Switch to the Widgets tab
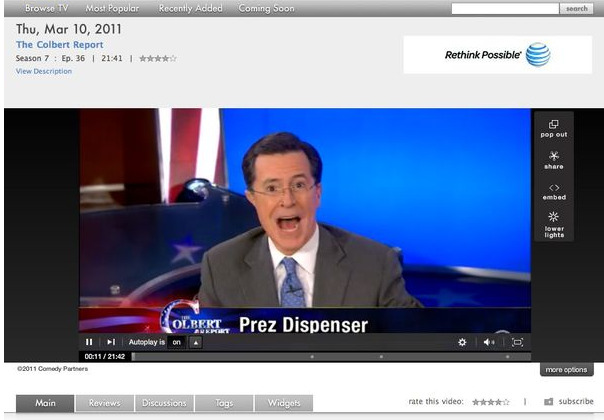This screenshot has width=604, height=420. click(284, 403)
